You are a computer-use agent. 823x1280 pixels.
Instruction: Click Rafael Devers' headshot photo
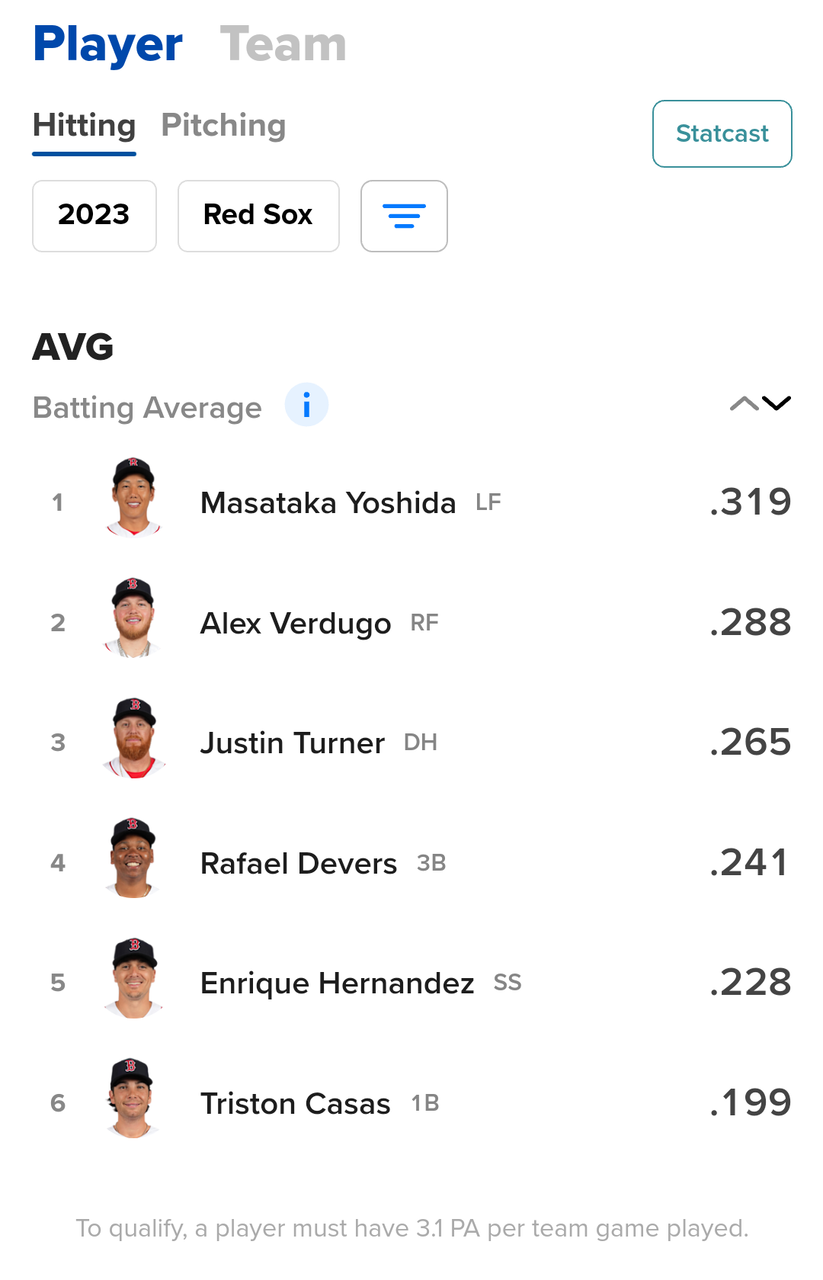coord(133,858)
